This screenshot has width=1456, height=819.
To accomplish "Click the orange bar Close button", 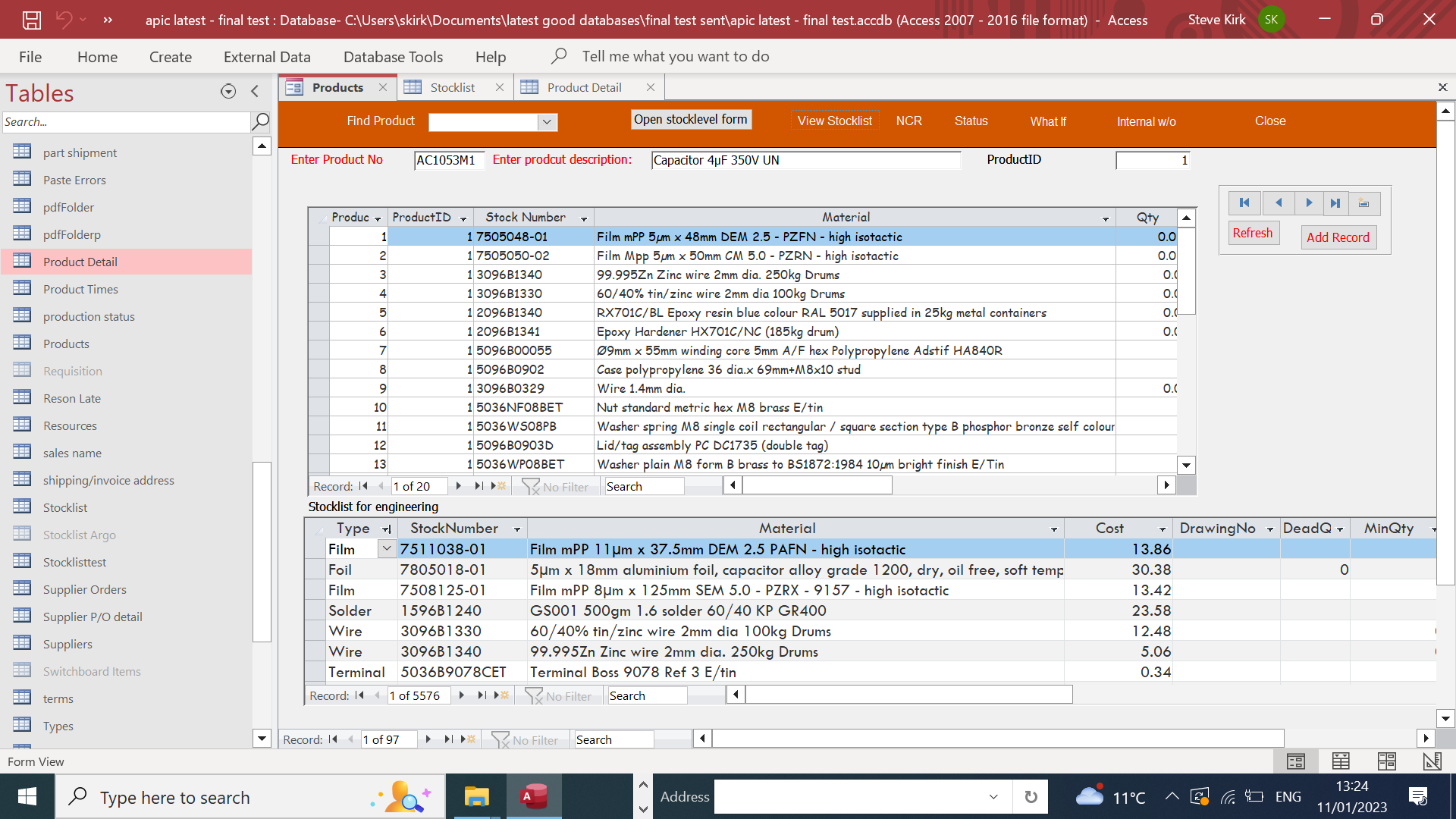I will 1269,121.
